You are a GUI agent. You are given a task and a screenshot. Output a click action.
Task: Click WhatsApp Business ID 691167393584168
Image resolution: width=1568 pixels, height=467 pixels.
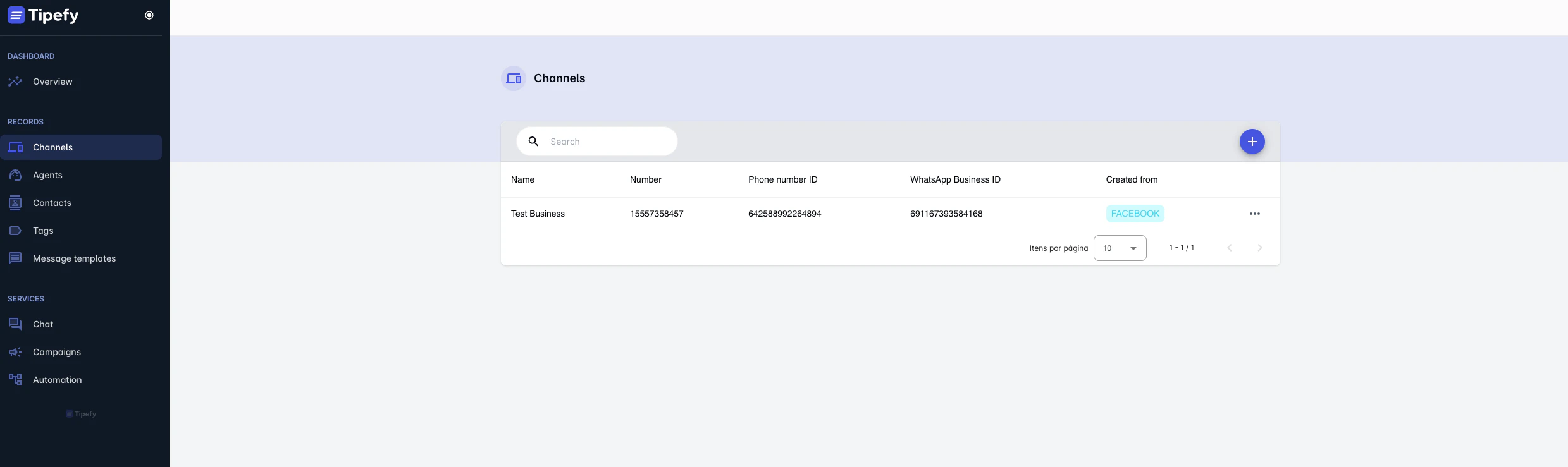coord(946,214)
